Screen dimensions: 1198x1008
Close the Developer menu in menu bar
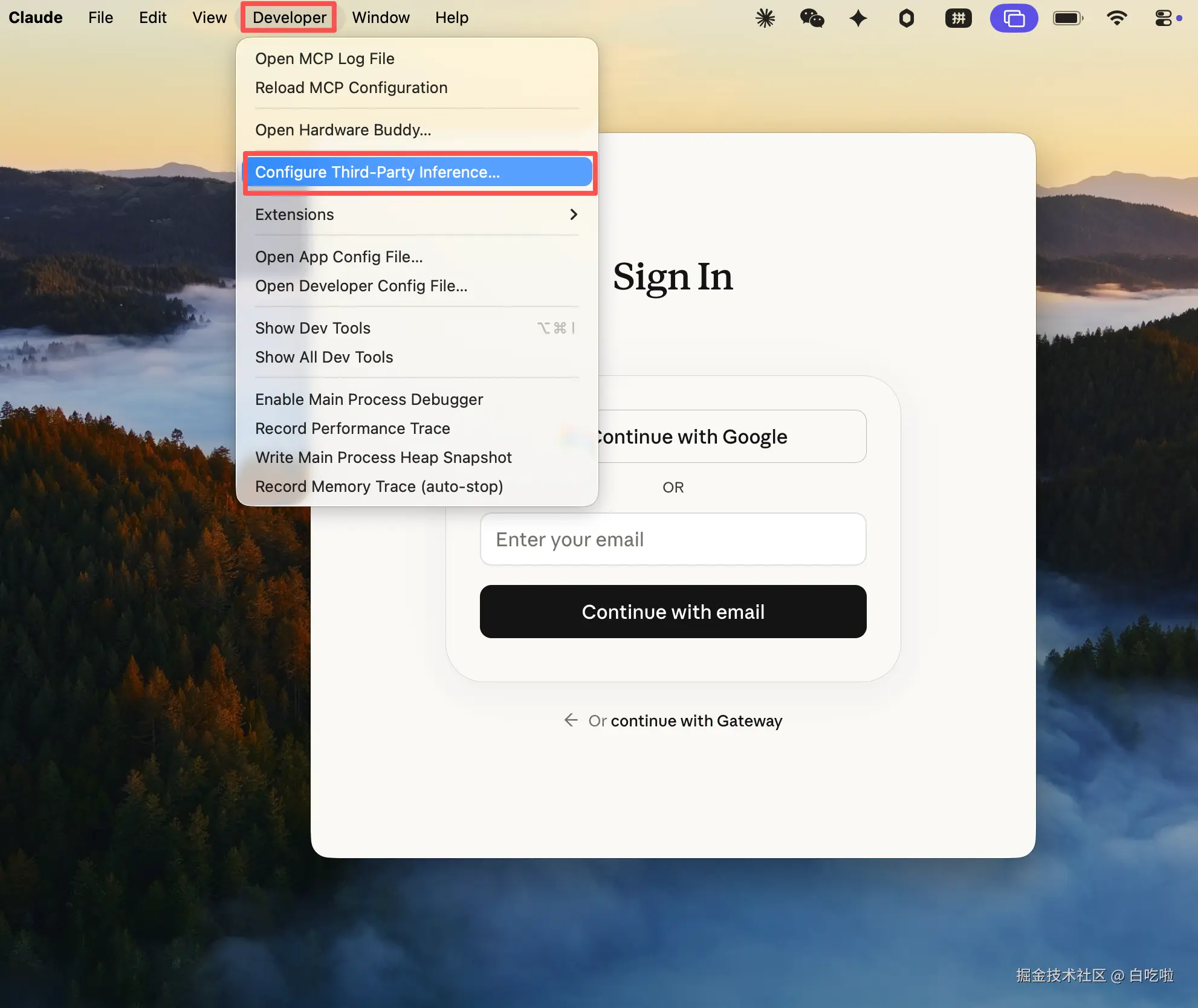point(290,18)
